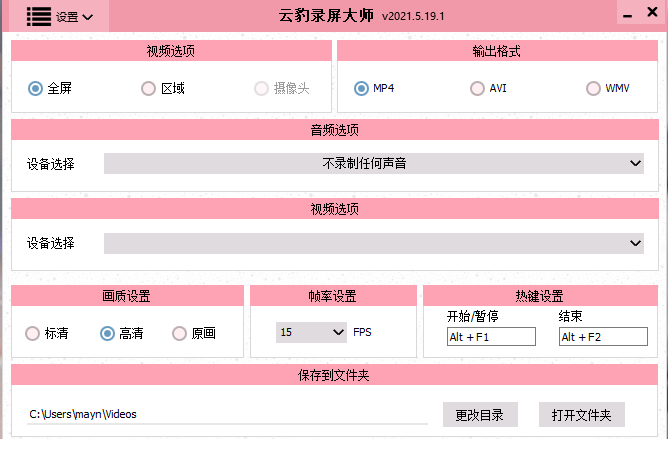
Task: Click the 帧率设置 section header
Action: coord(333,296)
